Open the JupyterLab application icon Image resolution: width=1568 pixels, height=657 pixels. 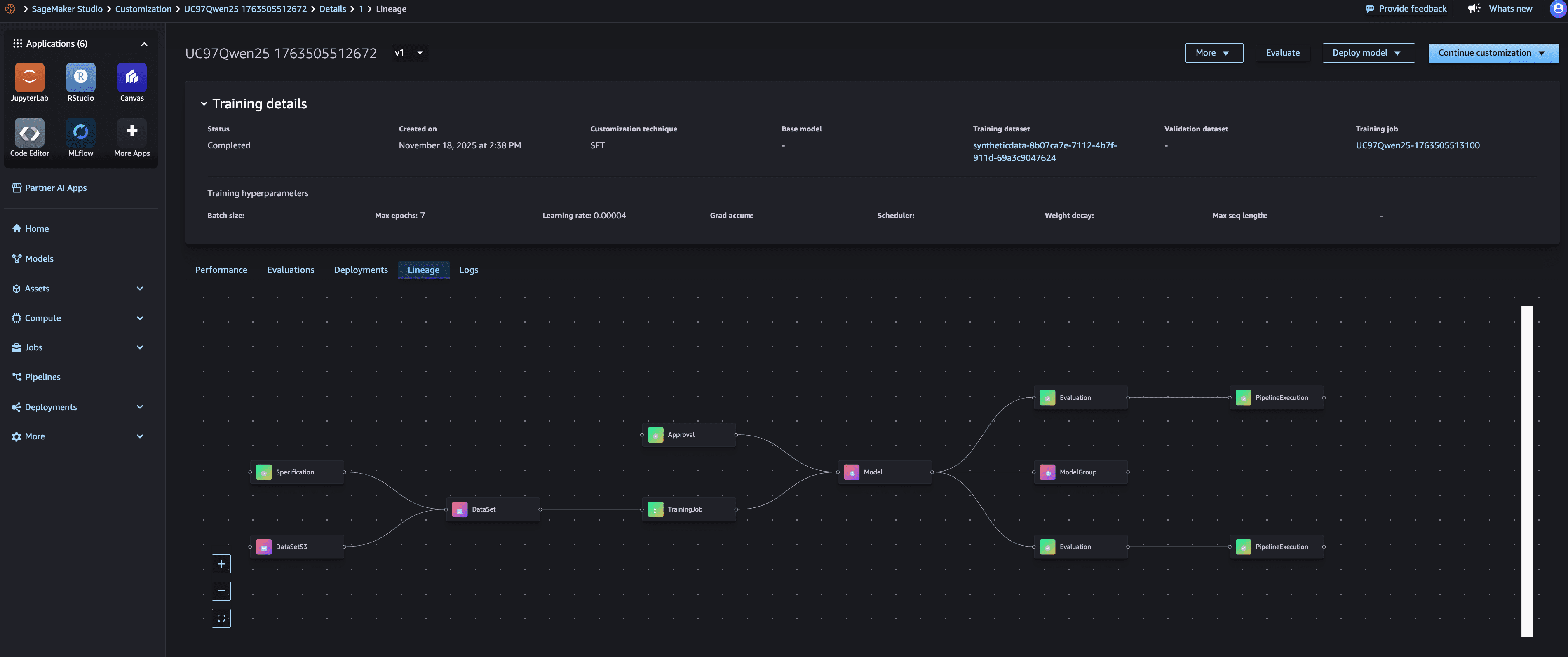point(29,78)
